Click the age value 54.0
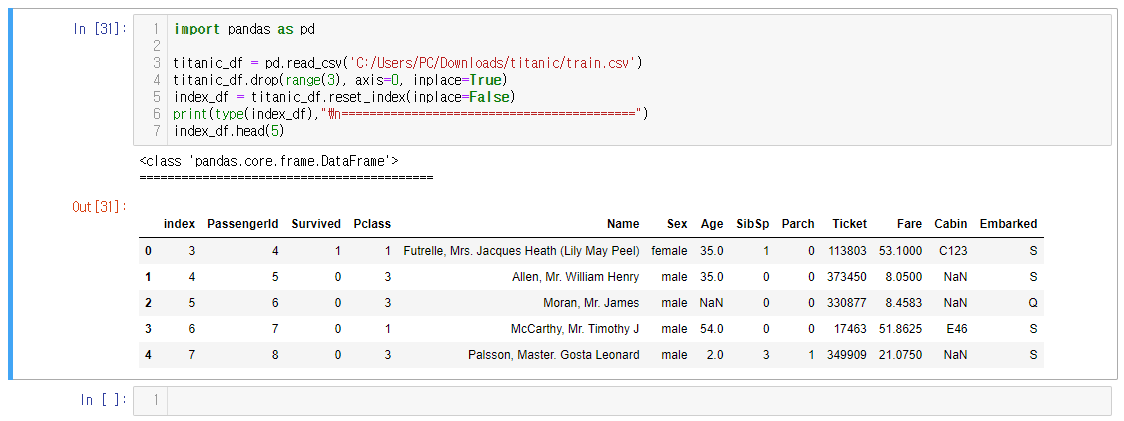1124x421 pixels. point(712,328)
